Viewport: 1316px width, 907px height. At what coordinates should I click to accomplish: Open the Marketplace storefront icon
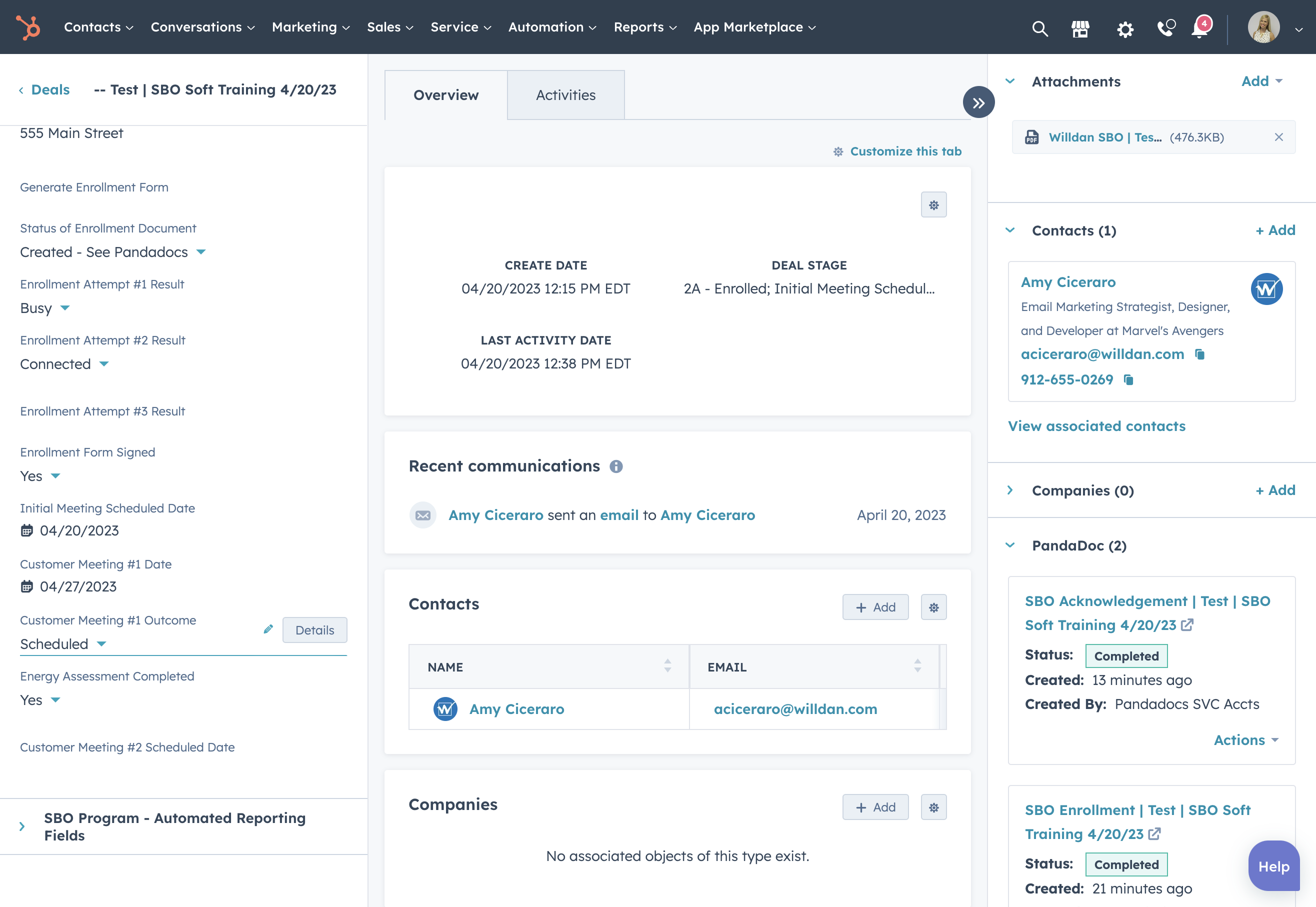1080,28
